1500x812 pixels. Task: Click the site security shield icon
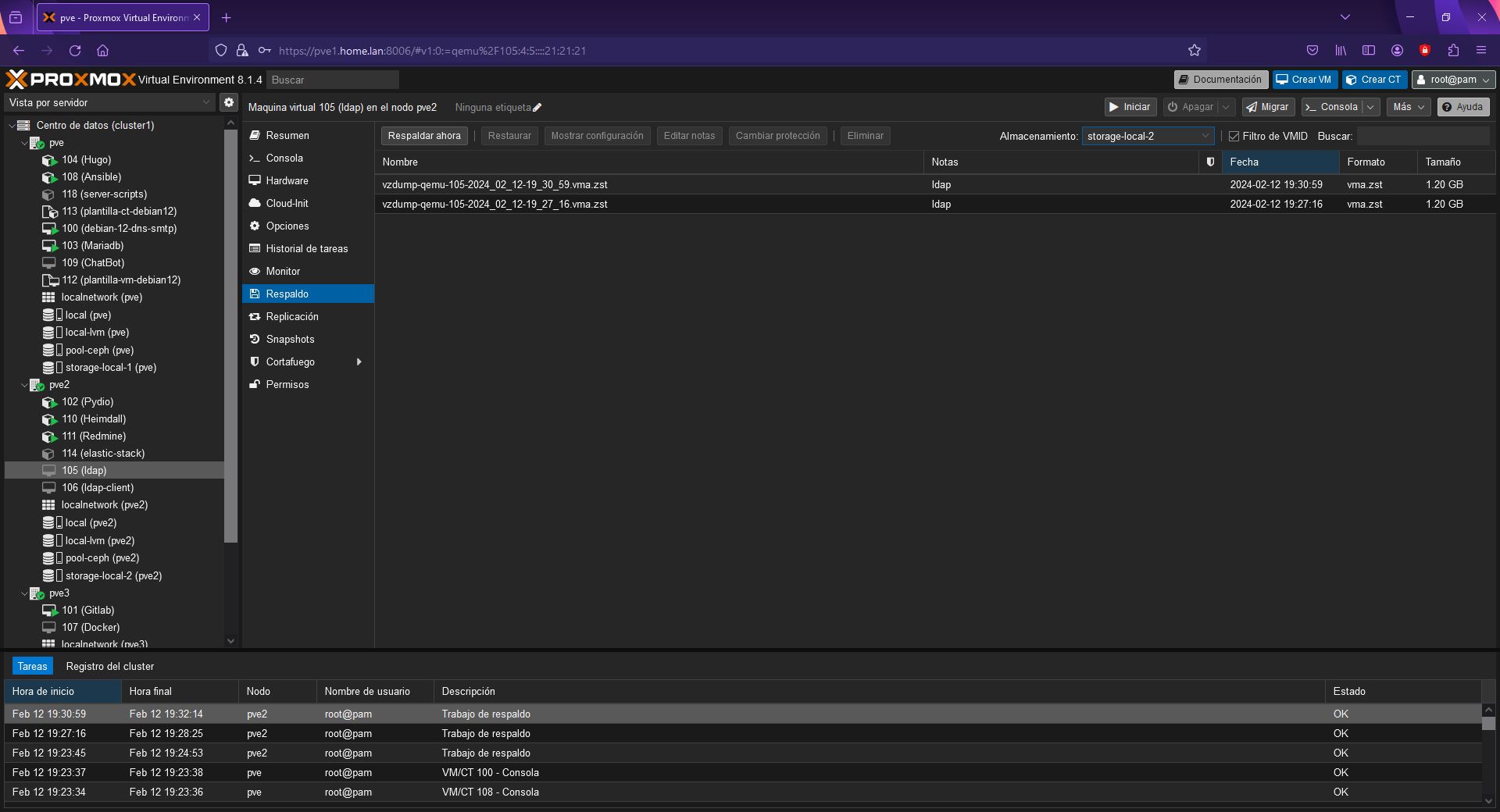(x=221, y=51)
